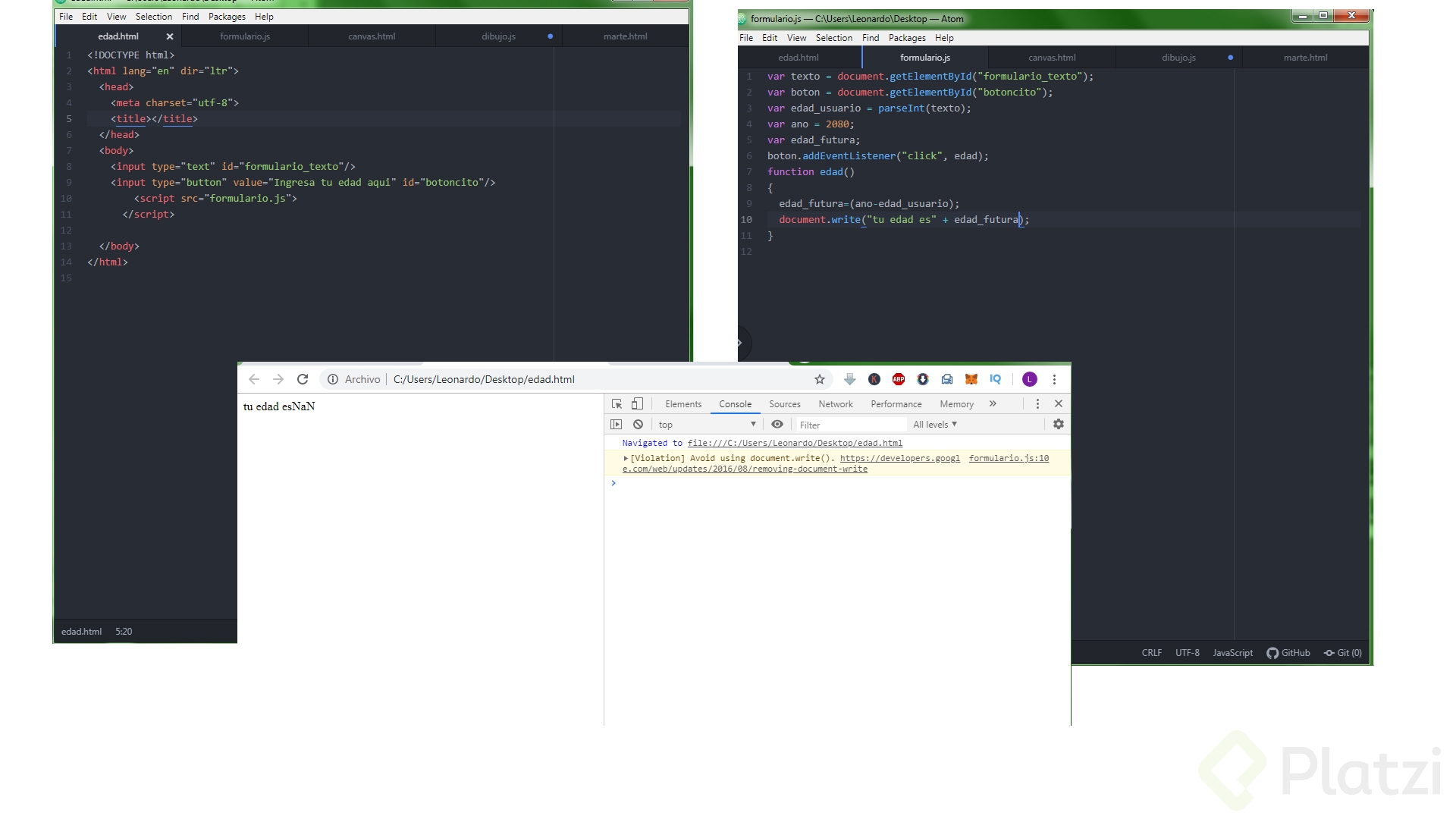Change the CRLF line ending setting
The height and width of the screenshot is (819, 1456).
point(1151,653)
